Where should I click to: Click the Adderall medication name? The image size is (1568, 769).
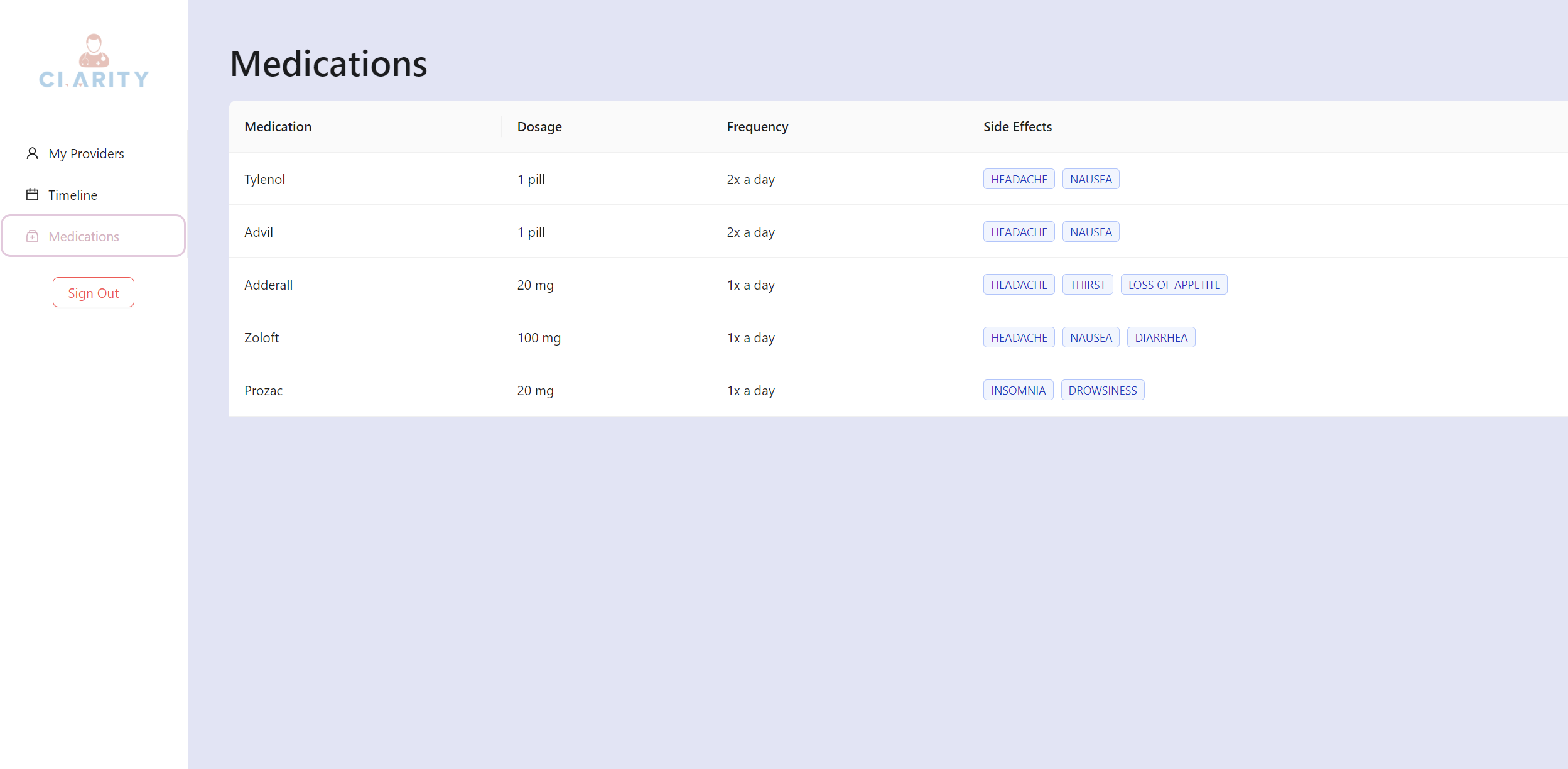point(268,285)
